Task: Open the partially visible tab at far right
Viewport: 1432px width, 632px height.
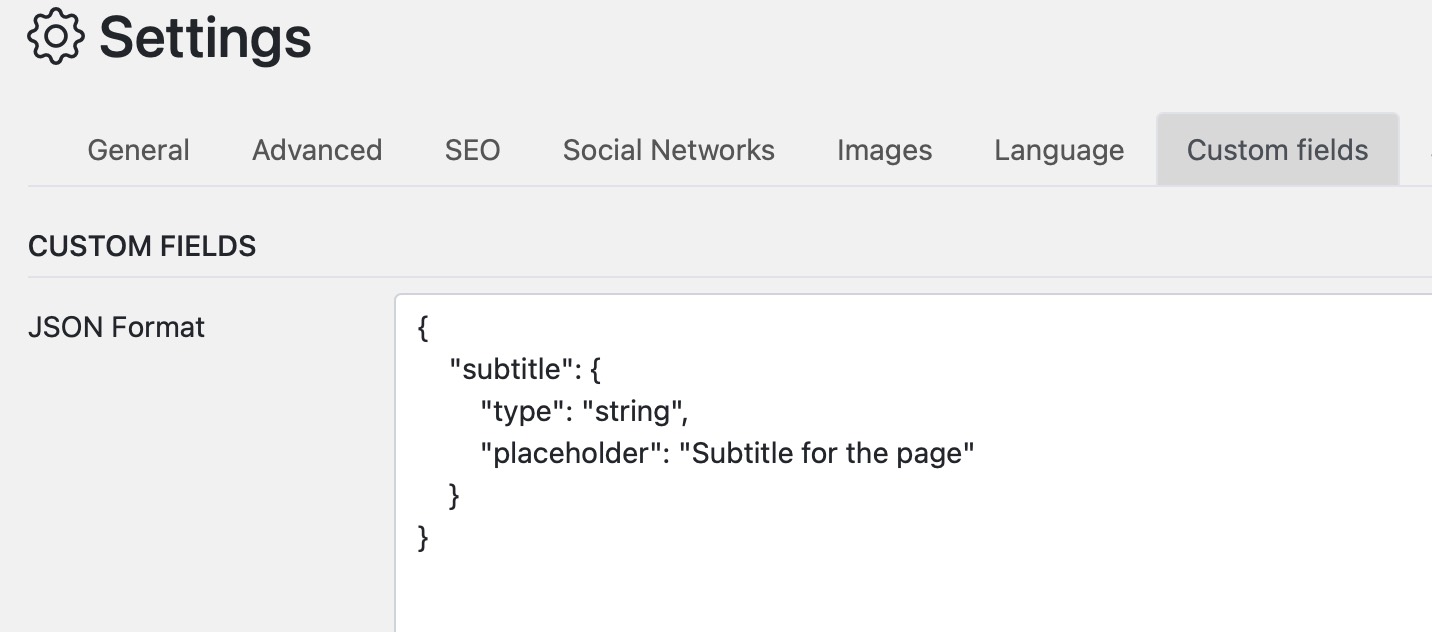Action: (x=1428, y=150)
